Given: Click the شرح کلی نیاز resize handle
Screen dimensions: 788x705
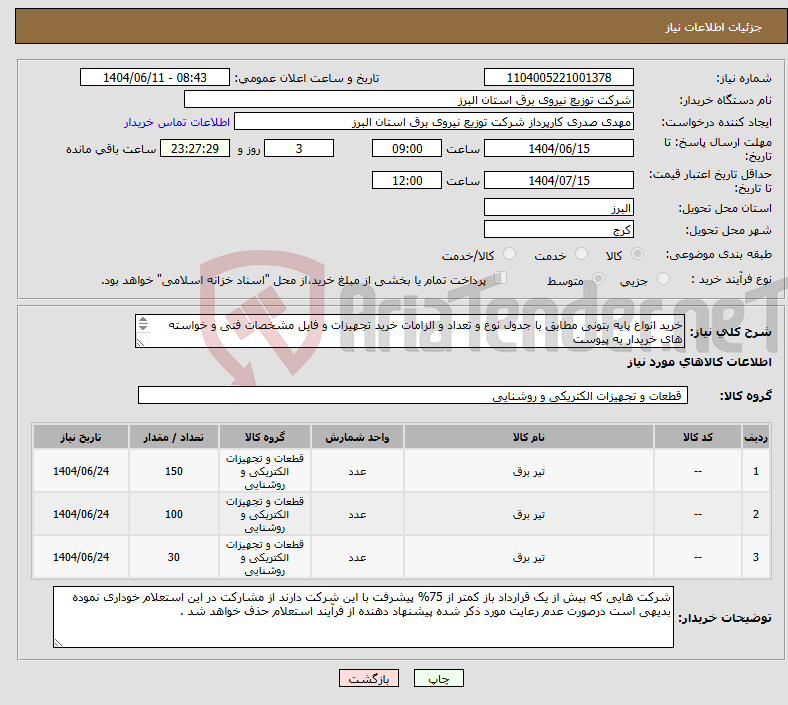Looking at the screenshot, I should [140, 342].
